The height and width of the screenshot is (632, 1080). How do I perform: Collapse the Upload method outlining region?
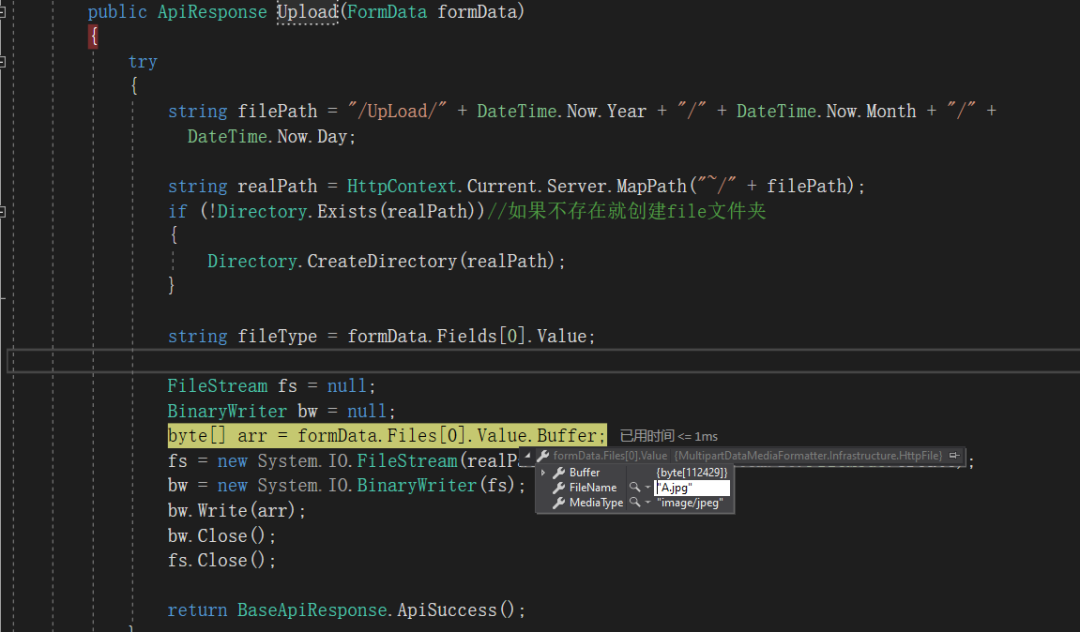(3, 11)
